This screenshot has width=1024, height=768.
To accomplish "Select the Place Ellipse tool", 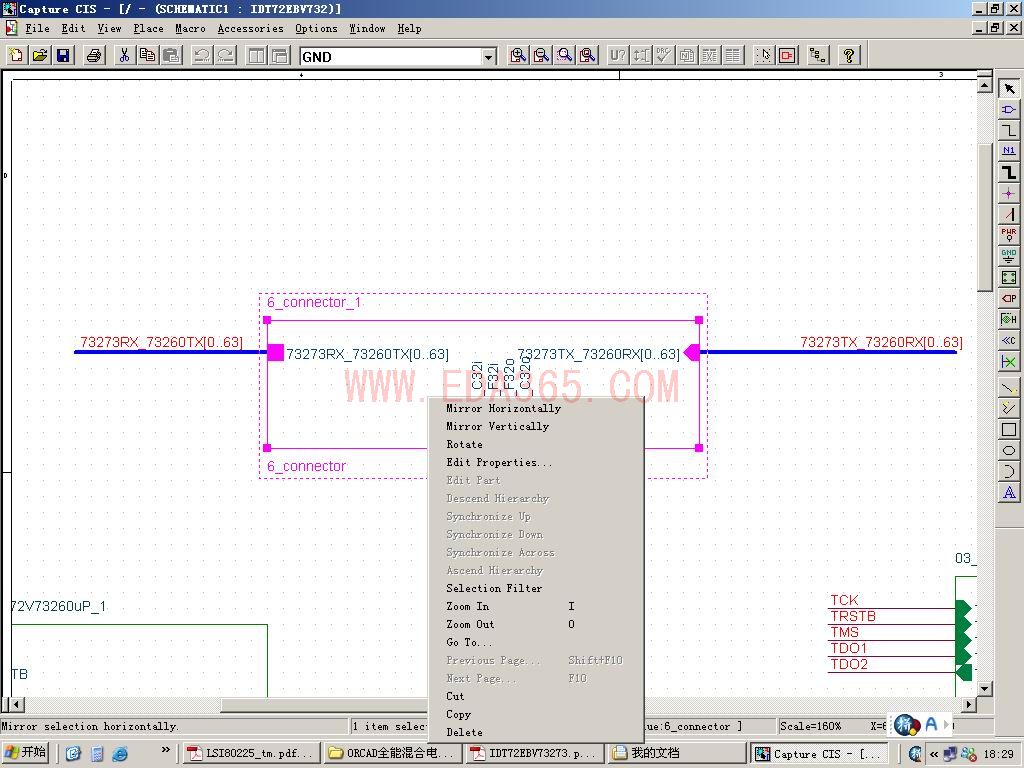I will (x=1009, y=451).
